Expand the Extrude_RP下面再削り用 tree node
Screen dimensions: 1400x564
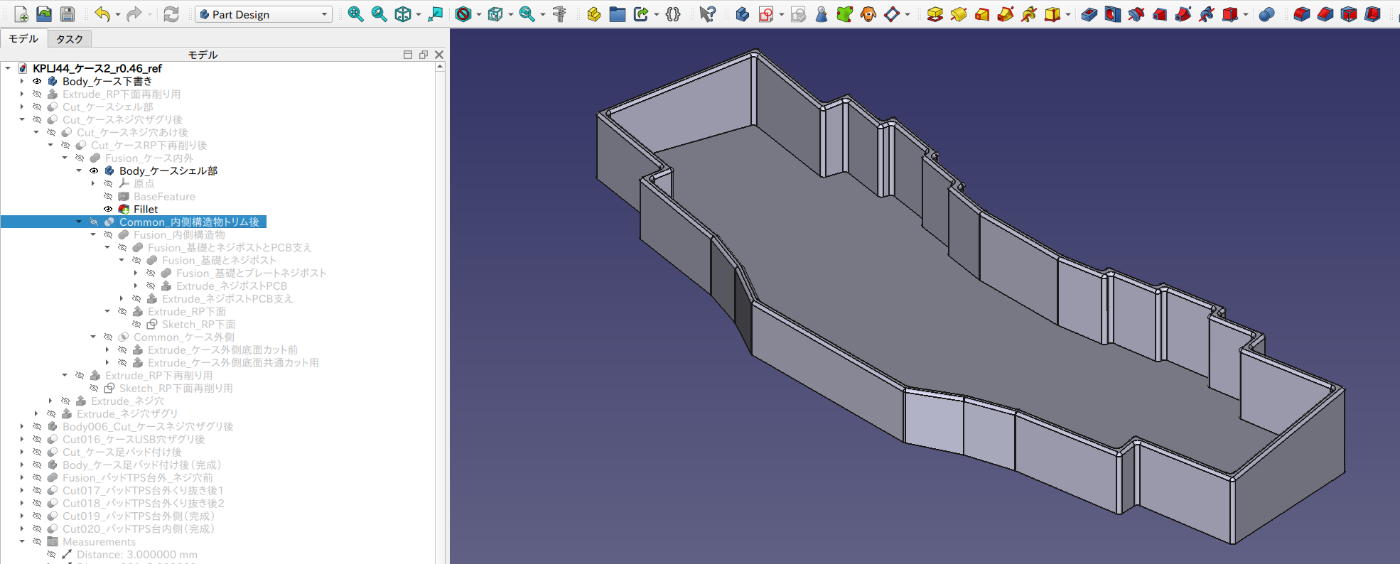point(22,94)
